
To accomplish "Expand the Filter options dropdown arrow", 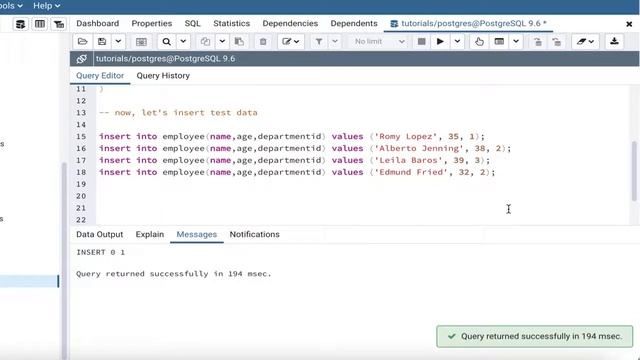I will (335, 41).
